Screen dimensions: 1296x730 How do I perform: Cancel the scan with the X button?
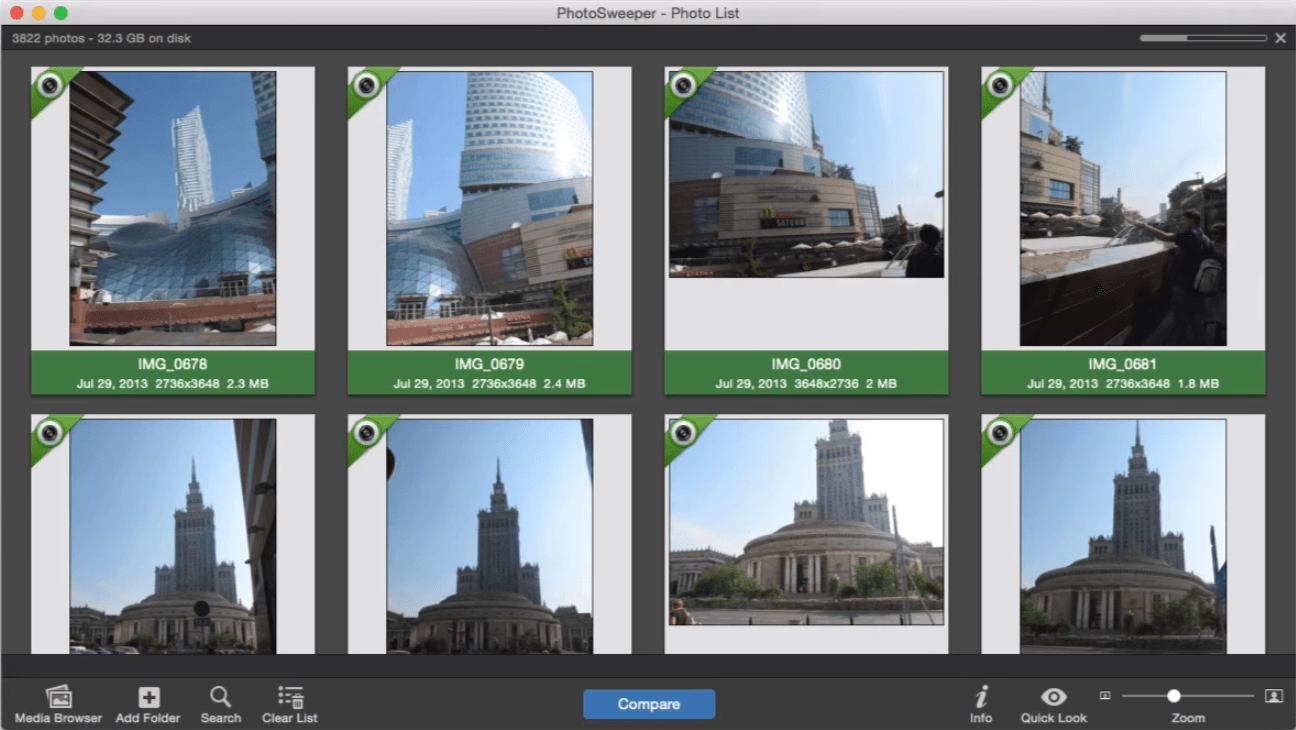click(1279, 37)
